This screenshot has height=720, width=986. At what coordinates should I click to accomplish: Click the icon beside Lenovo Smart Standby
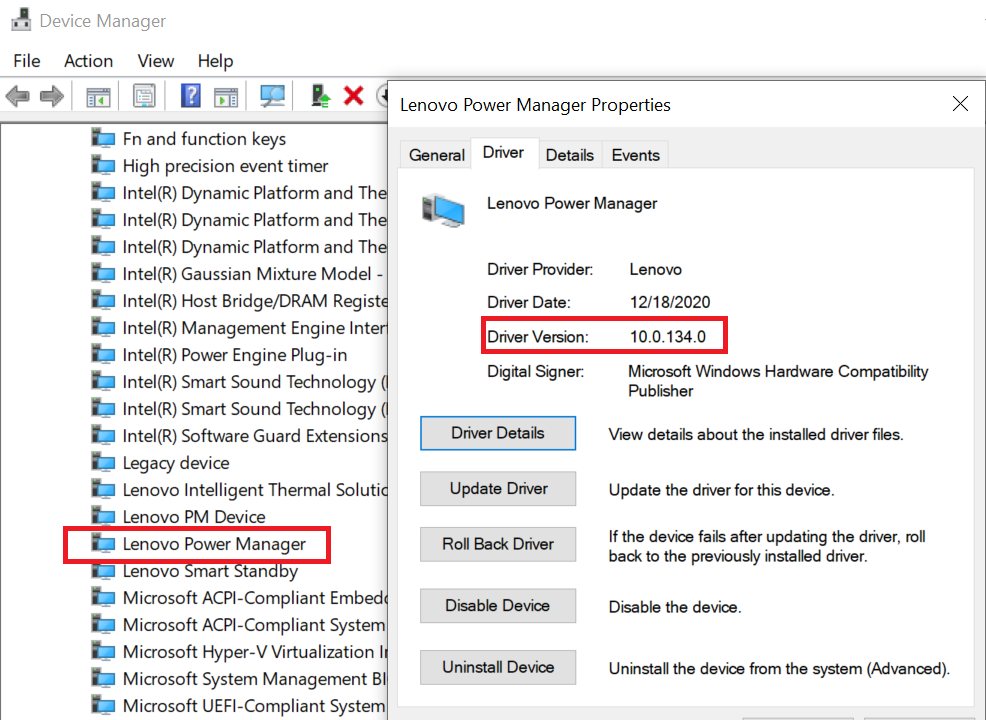103,570
